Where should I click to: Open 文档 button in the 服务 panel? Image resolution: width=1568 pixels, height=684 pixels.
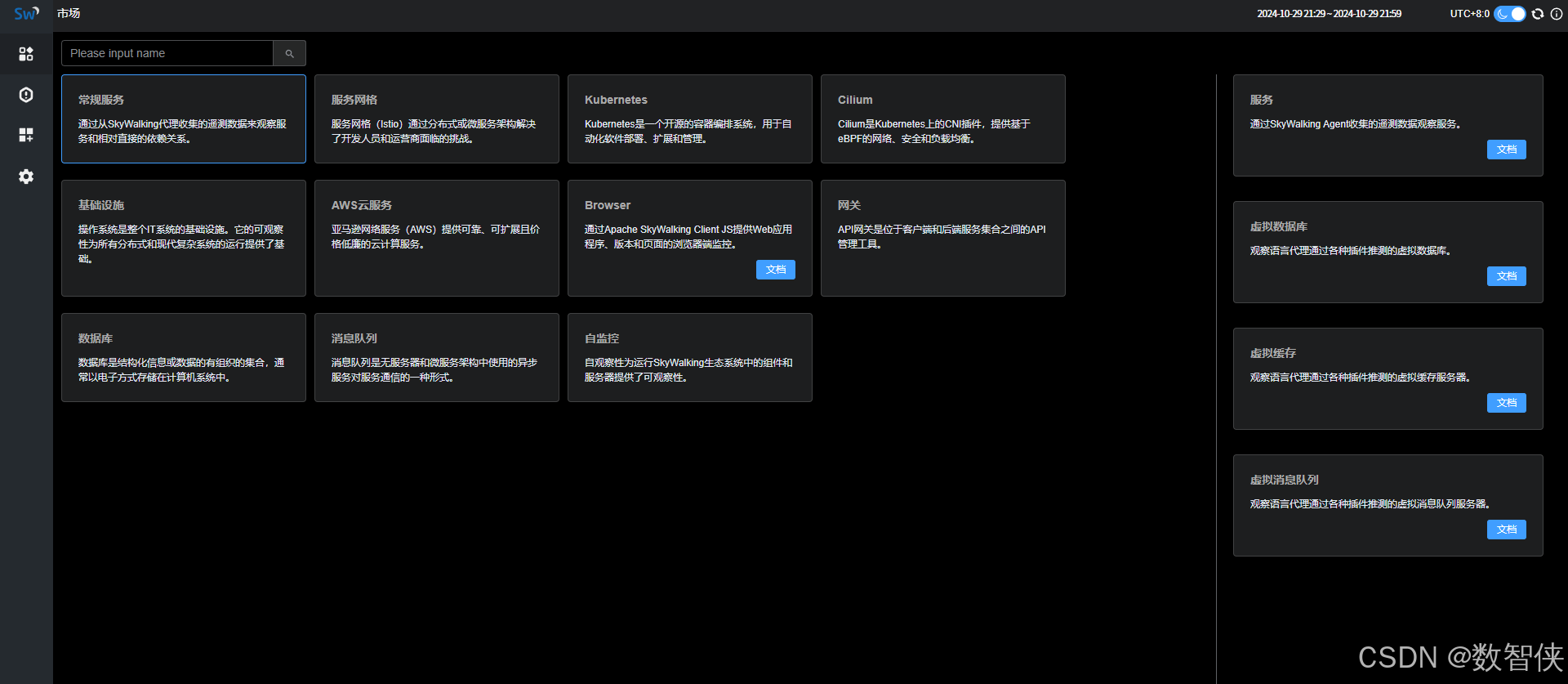click(1507, 150)
